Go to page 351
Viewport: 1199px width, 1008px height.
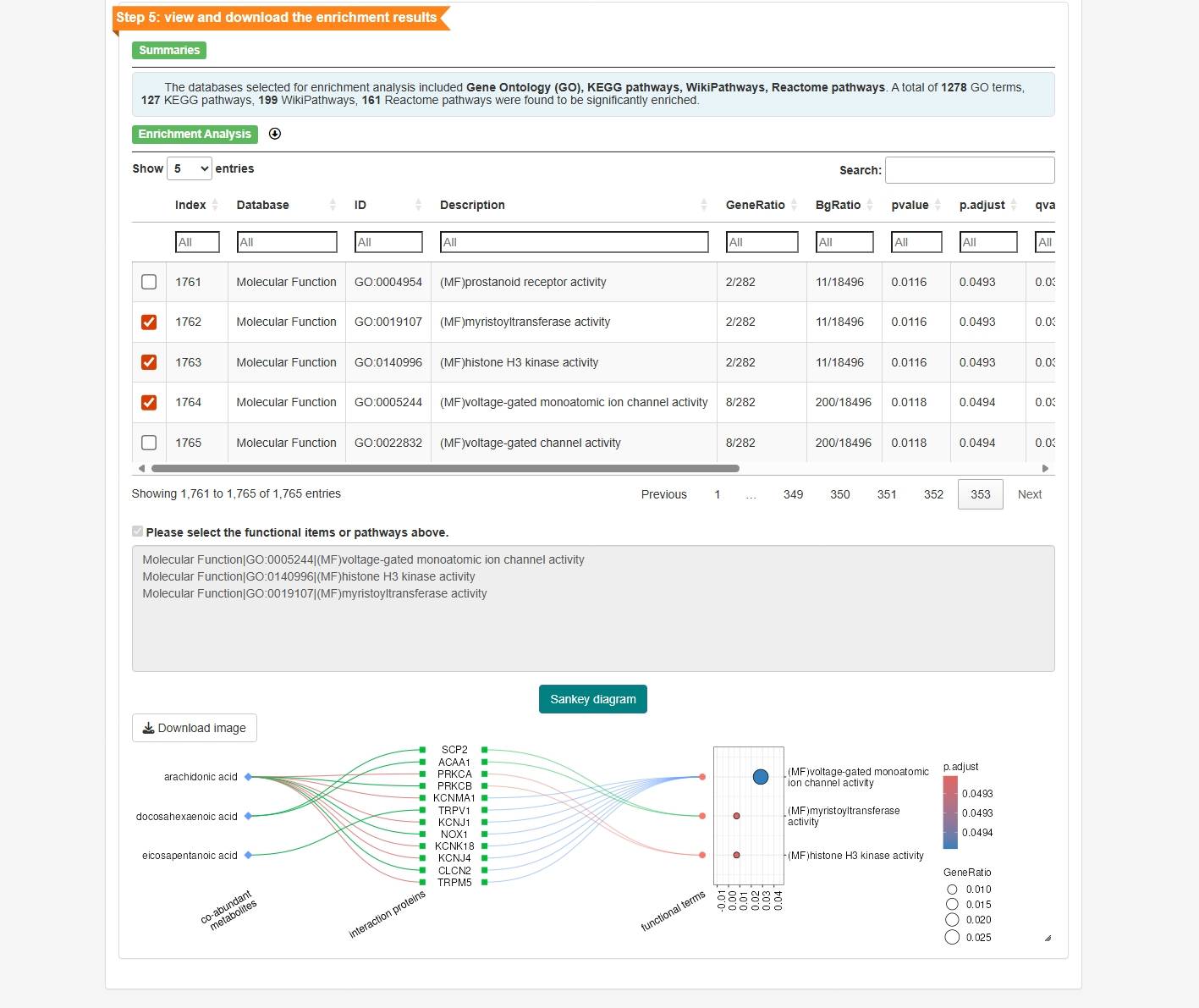[x=887, y=494]
